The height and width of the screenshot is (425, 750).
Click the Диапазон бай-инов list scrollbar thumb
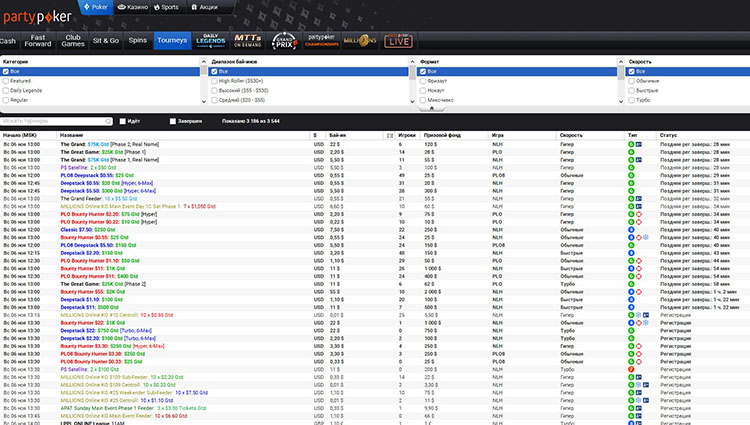pos(412,72)
